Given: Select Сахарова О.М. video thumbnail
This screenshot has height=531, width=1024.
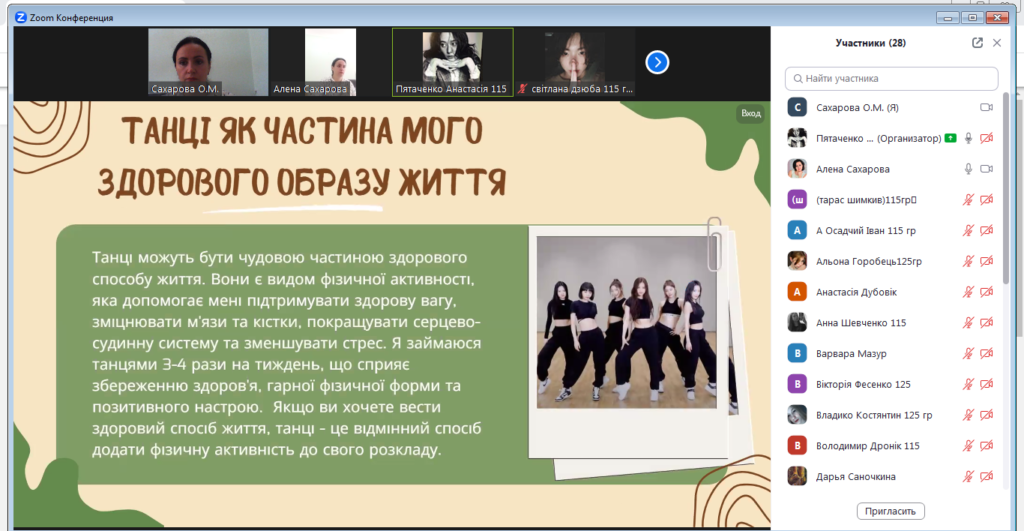Looking at the screenshot, I should [208, 62].
